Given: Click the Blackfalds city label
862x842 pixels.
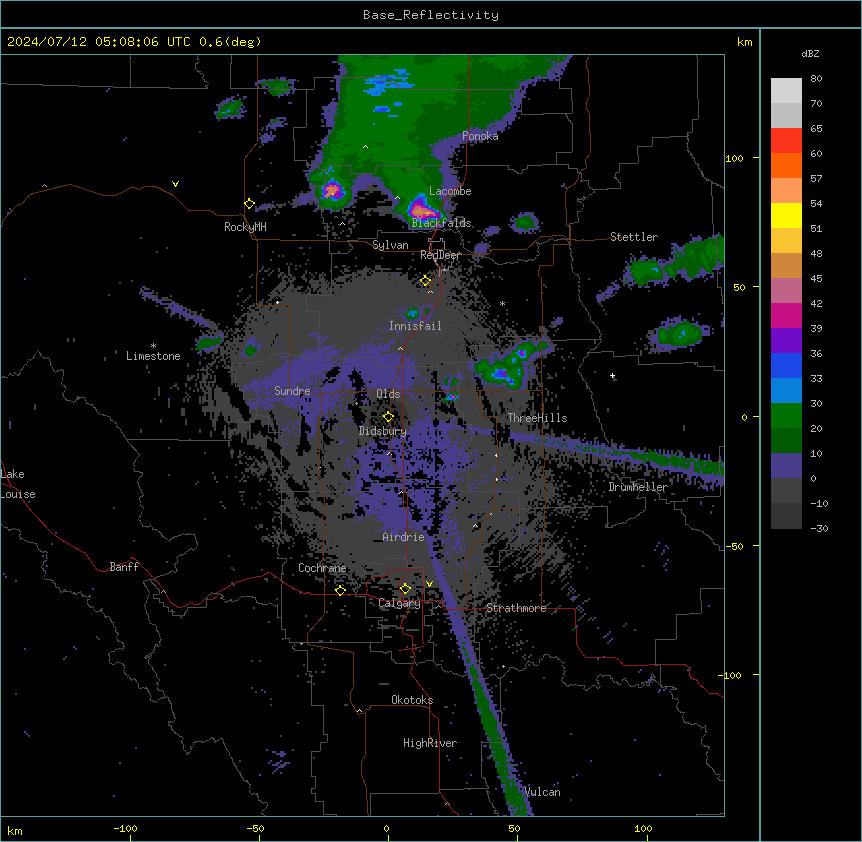Looking at the screenshot, I should tap(441, 223).
